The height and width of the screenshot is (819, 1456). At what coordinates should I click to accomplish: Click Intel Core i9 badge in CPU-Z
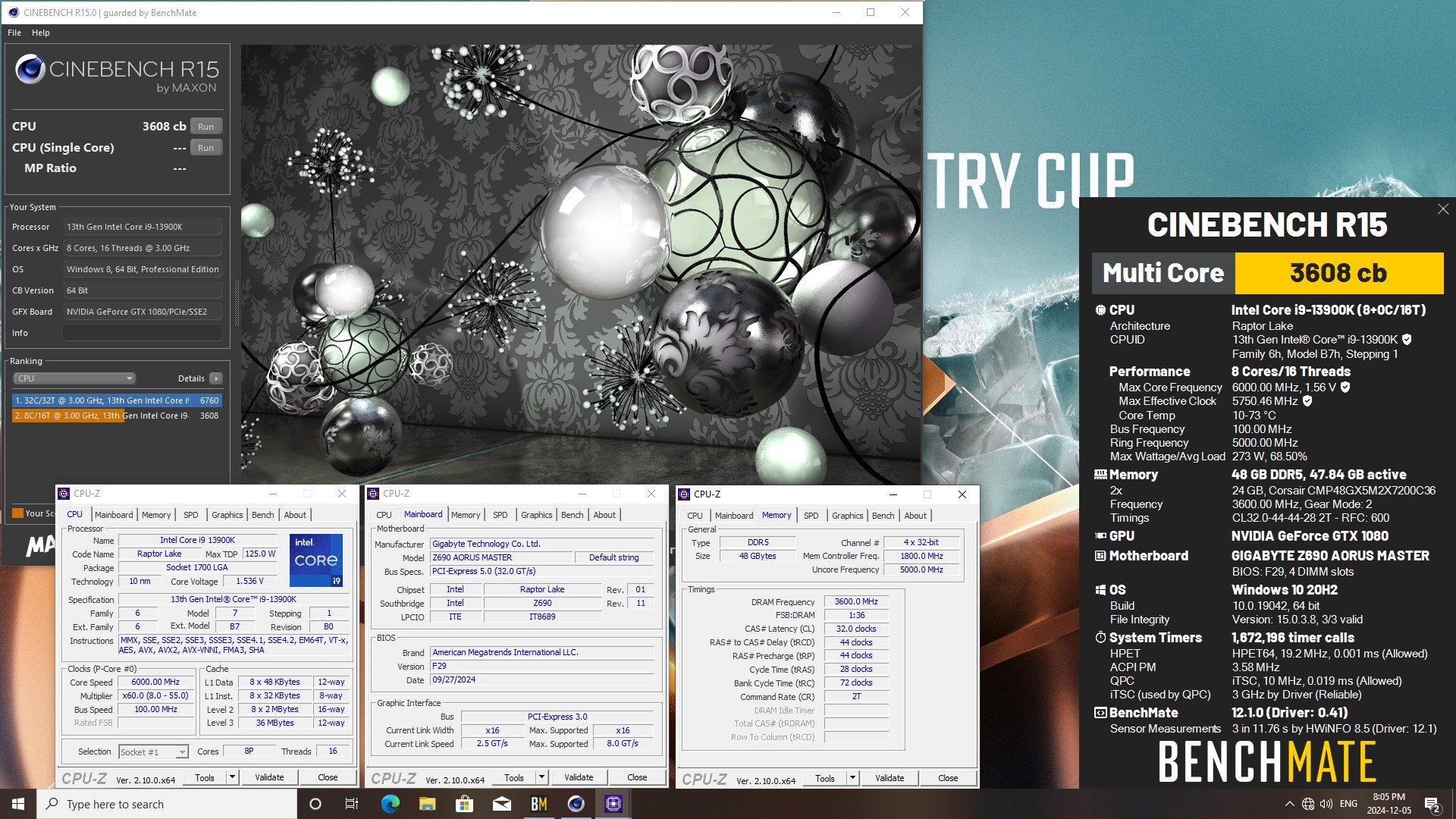(316, 560)
